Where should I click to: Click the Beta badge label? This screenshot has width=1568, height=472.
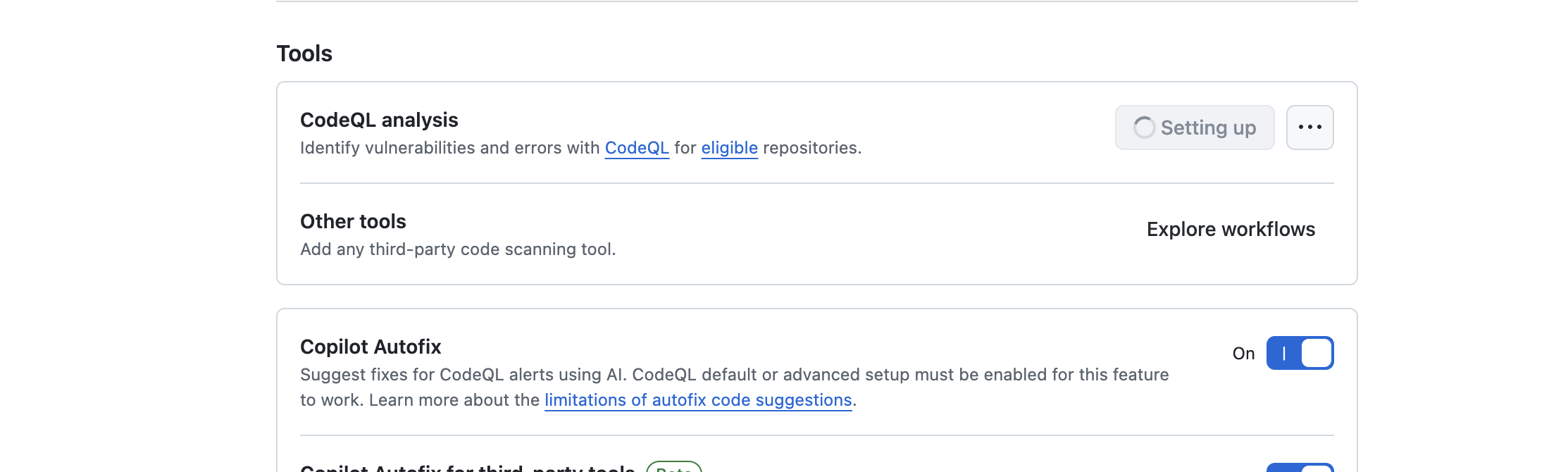tap(673, 468)
